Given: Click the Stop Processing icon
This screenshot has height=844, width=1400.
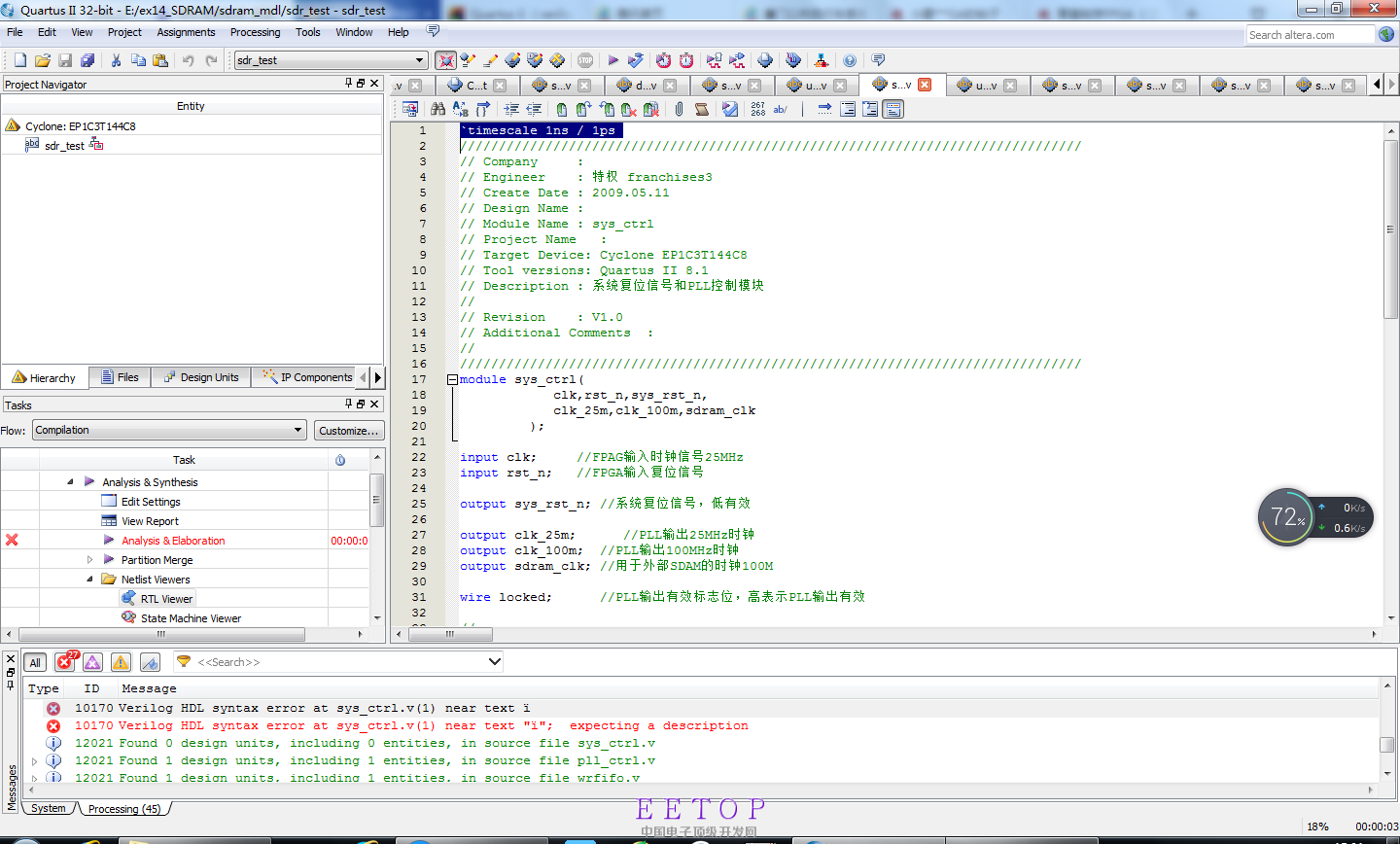Looking at the screenshot, I should (585, 60).
